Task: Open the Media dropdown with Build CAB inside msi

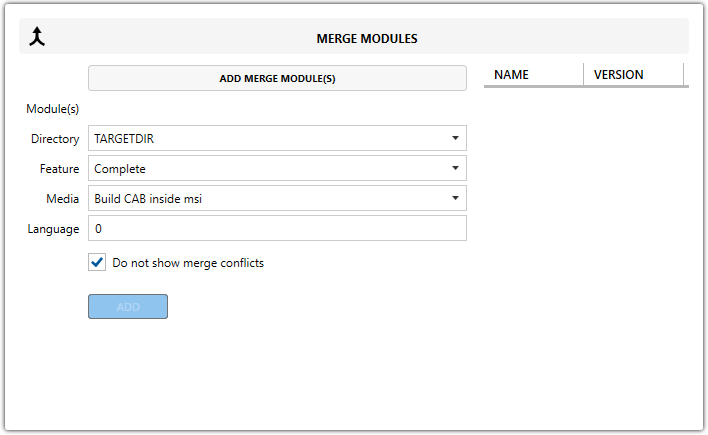Action: tap(277, 198)
